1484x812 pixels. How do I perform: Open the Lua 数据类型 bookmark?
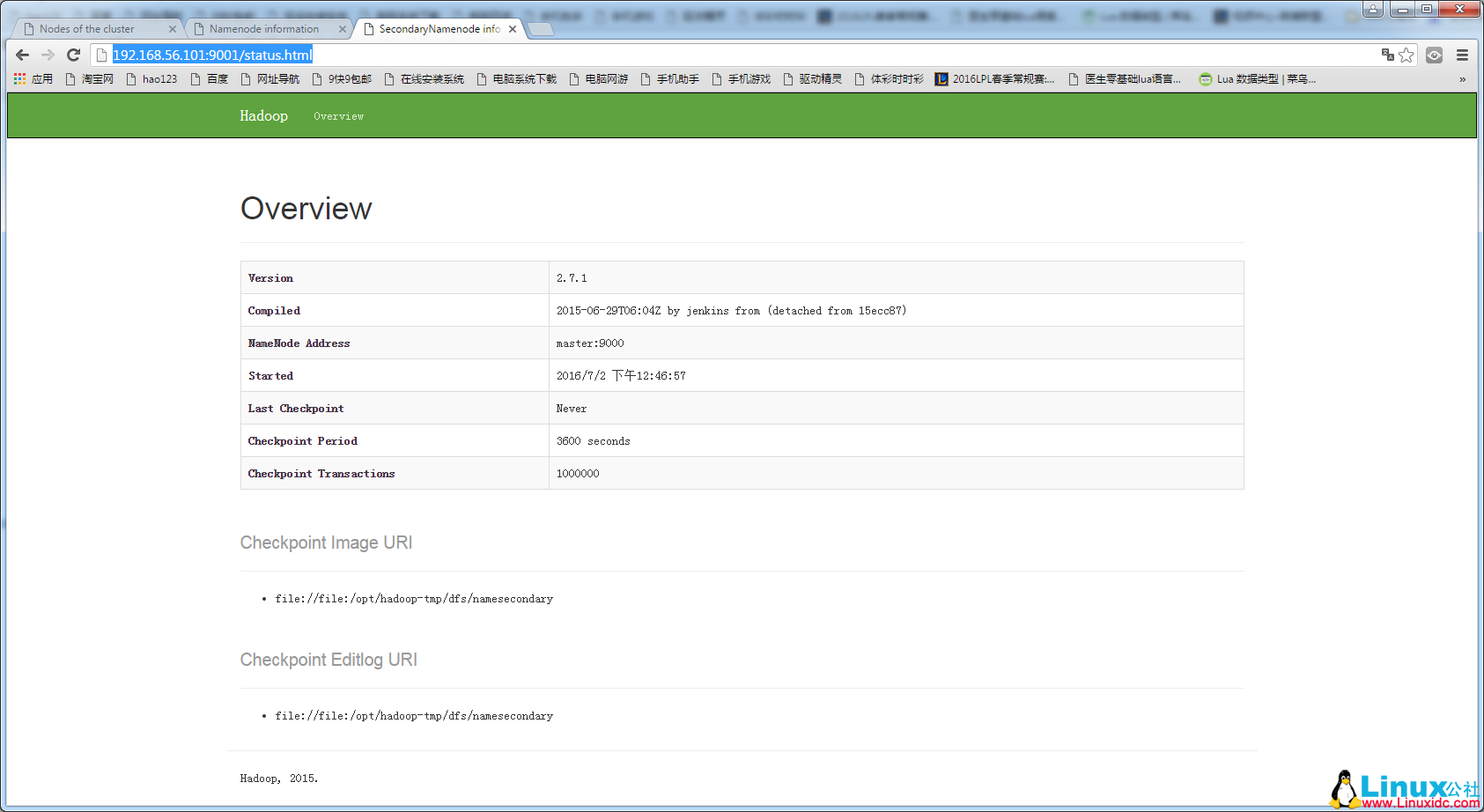(1257, 78)
